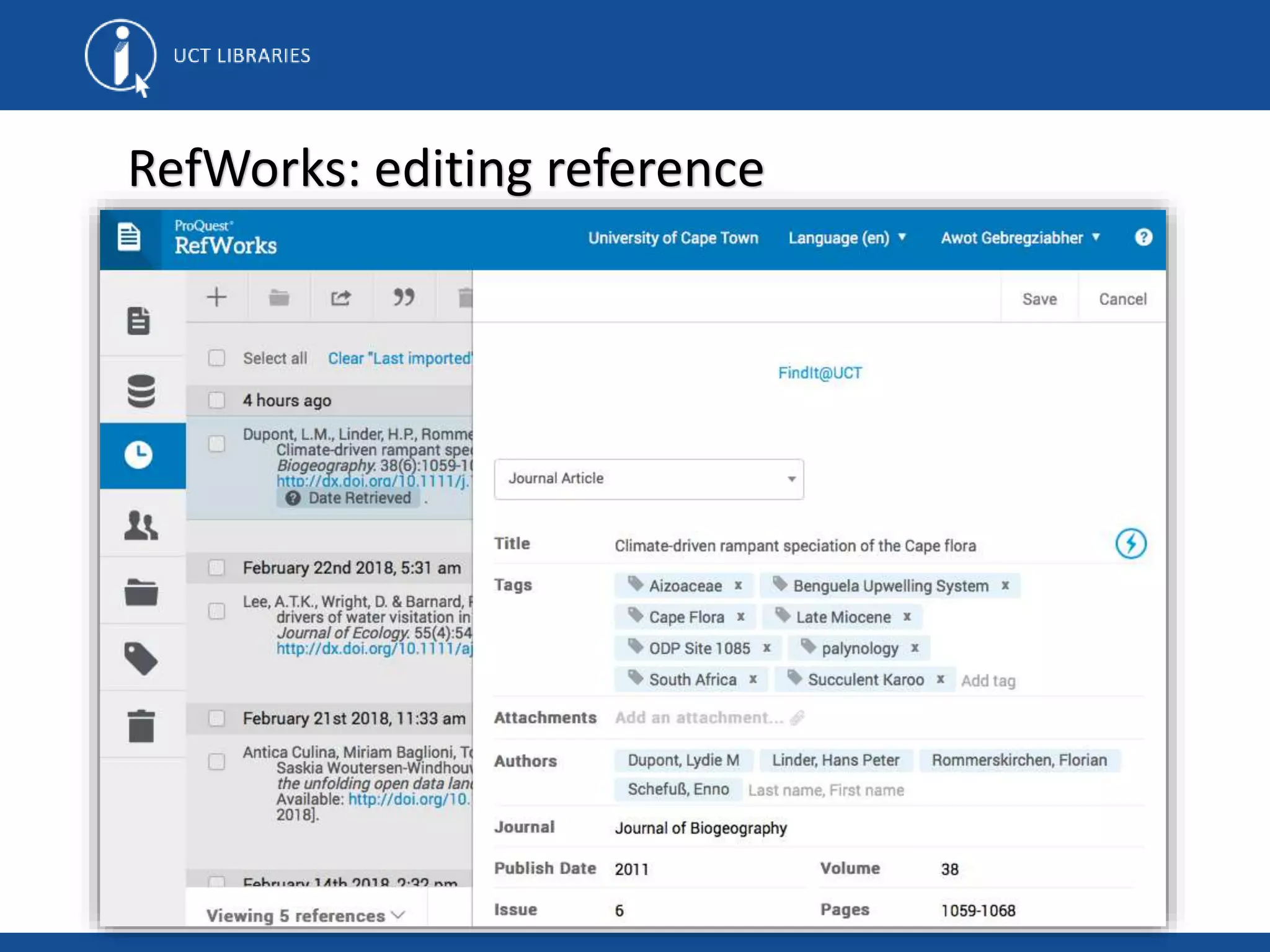1270x952 pixels.
Task: Remove the palynology tag
Action: click(x=915, y=648)
